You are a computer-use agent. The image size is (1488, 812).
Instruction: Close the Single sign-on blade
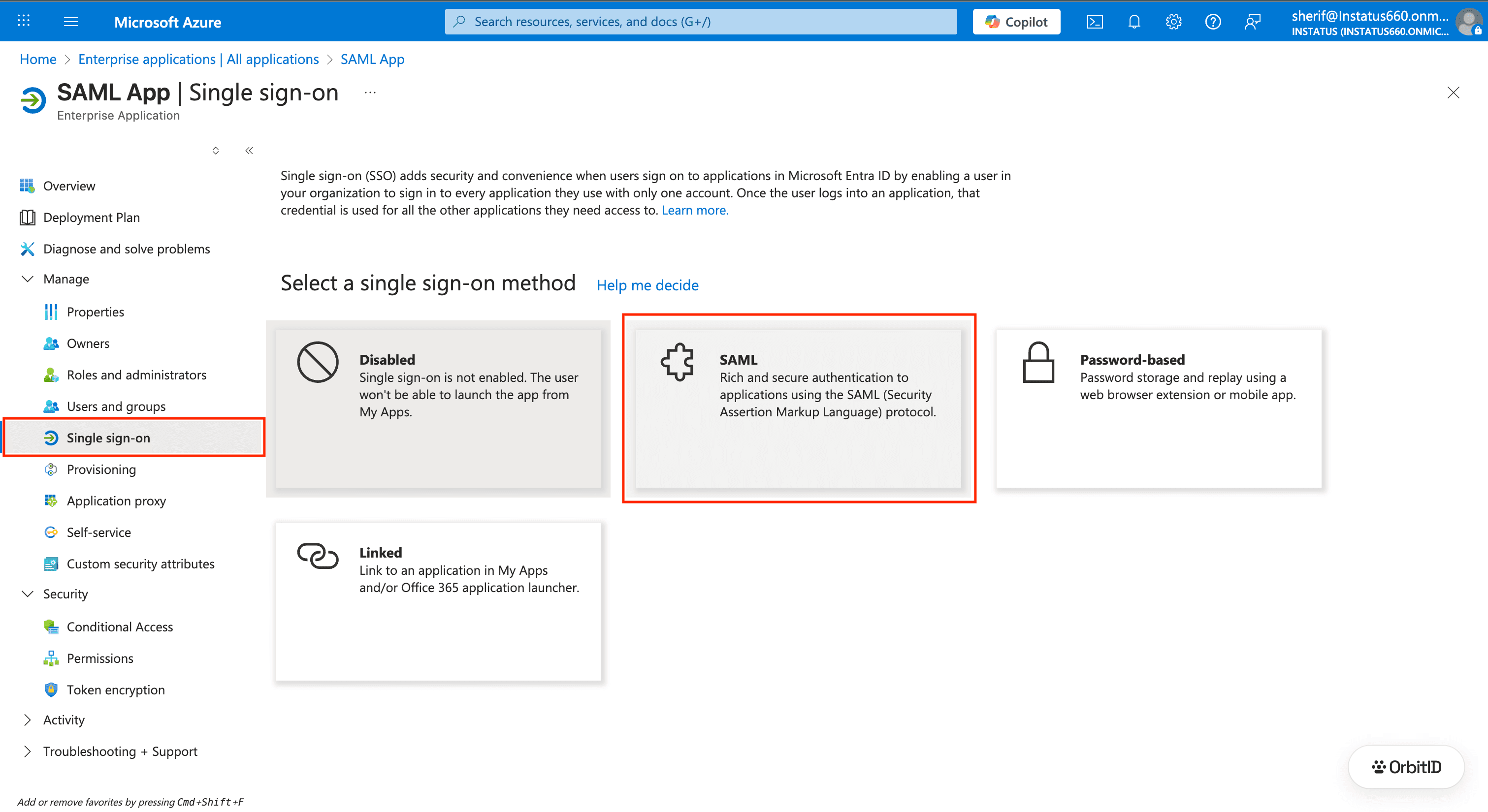(1454, 93)
